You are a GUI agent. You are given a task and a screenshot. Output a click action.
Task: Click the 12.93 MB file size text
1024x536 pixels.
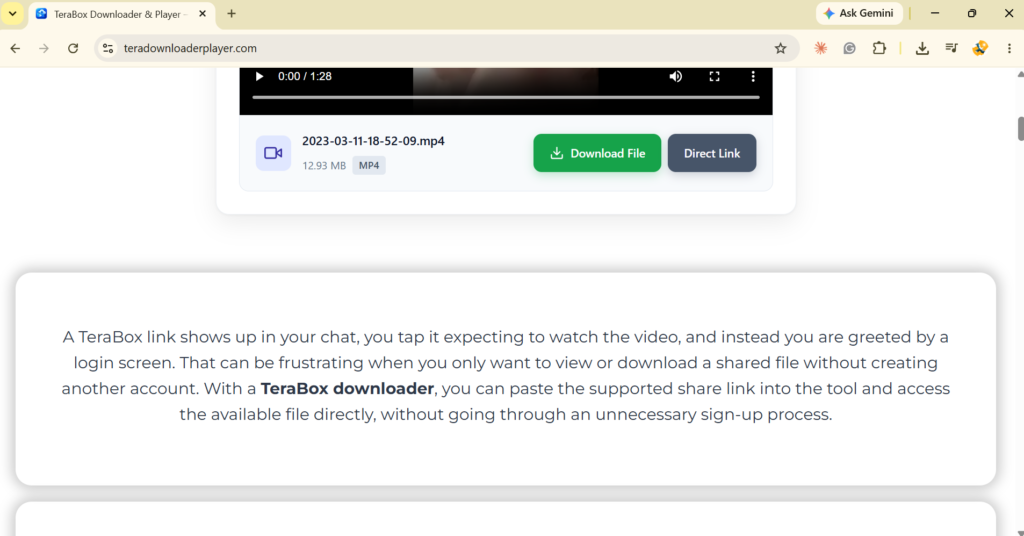(324, 166)
